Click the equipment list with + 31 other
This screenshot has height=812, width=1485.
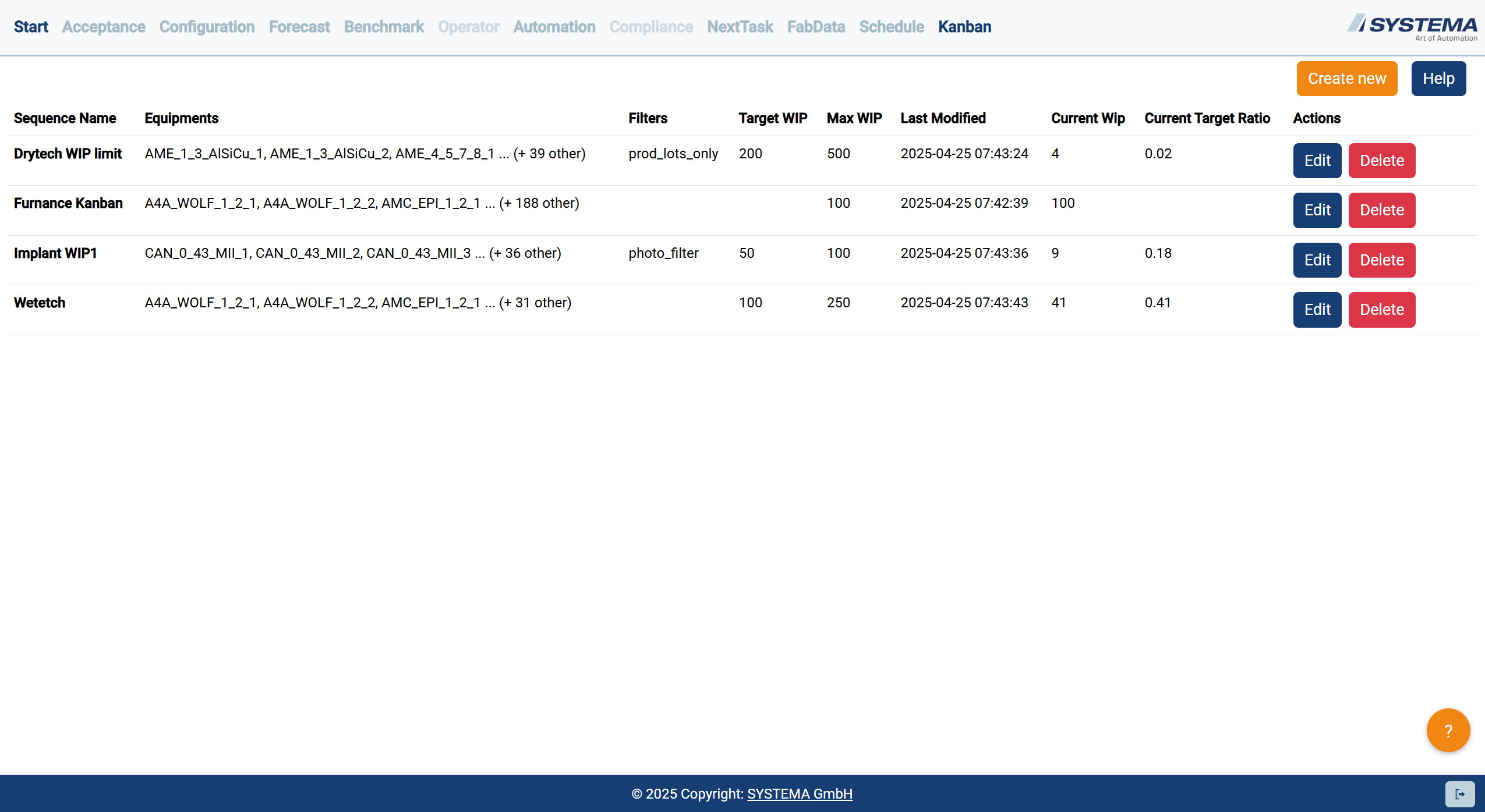[x=358, y=303]
